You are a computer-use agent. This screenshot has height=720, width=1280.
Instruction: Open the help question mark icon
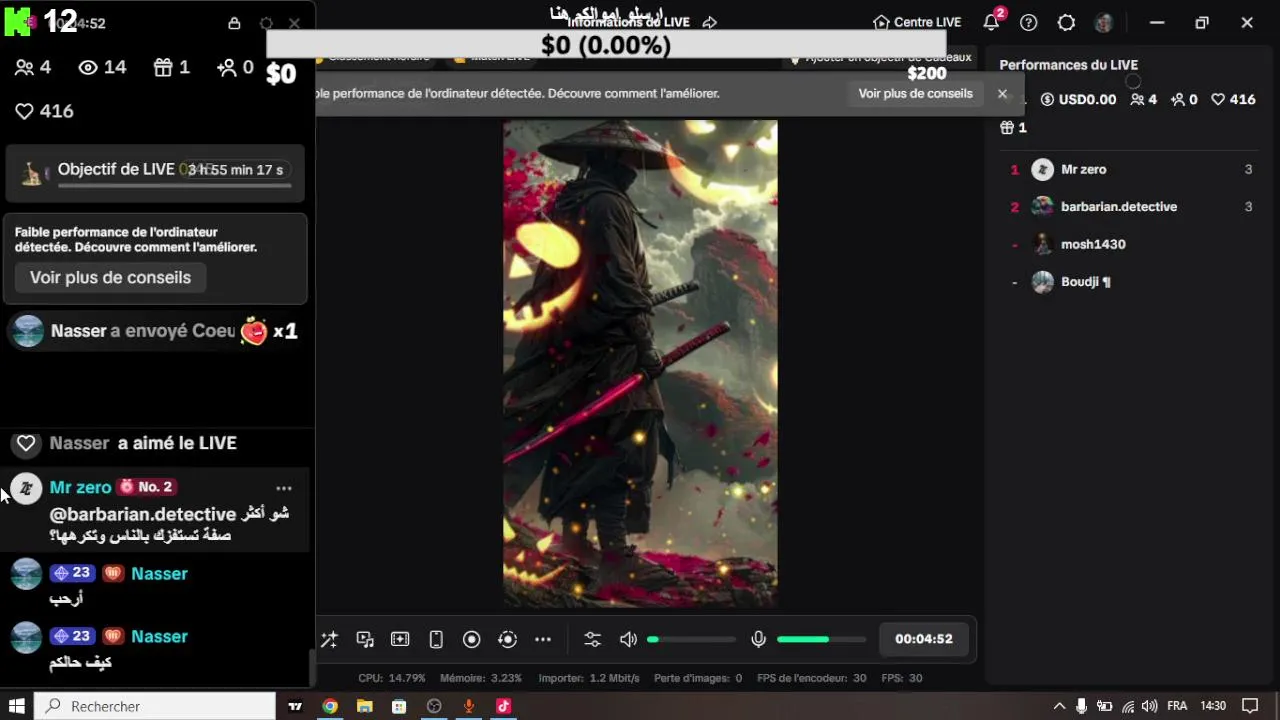pos(1029,22)
